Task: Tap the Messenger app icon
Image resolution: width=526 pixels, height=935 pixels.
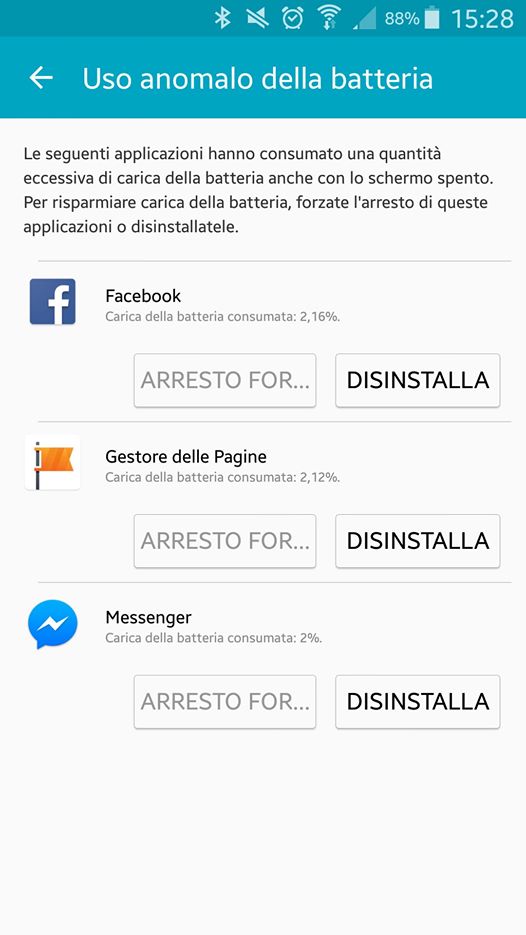Action: [52, 624]
